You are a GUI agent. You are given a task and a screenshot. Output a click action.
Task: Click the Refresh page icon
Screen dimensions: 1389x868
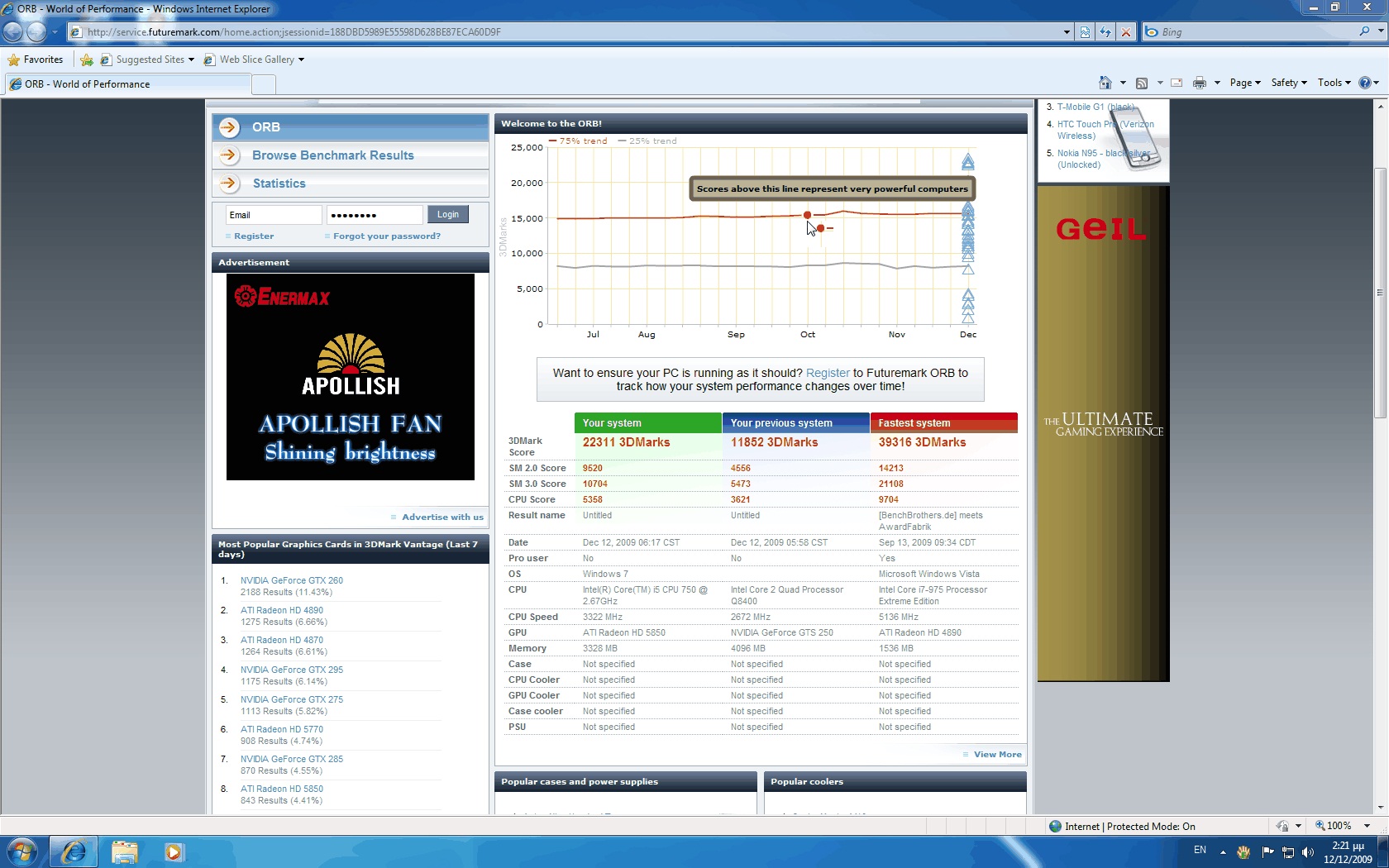tap(1105, 32)
